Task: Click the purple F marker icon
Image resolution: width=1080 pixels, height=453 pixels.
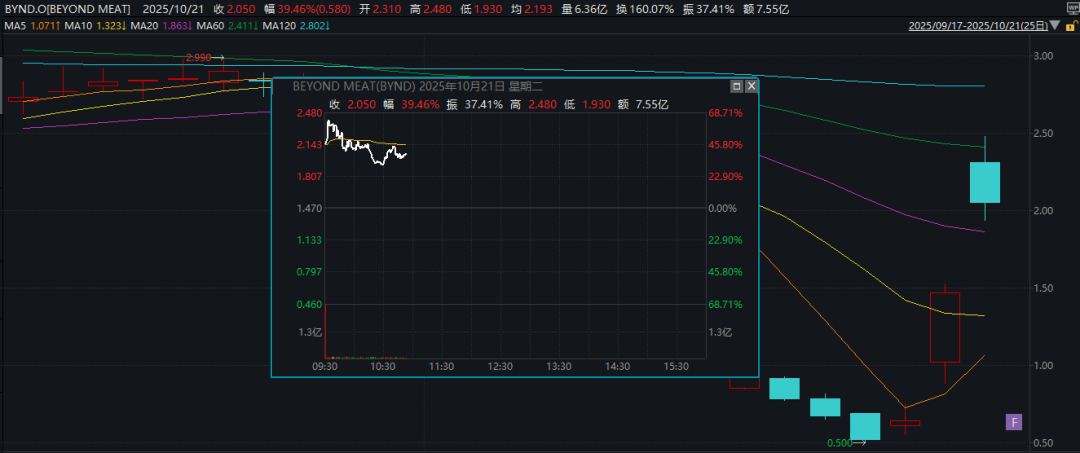Action: point(1014,422)
